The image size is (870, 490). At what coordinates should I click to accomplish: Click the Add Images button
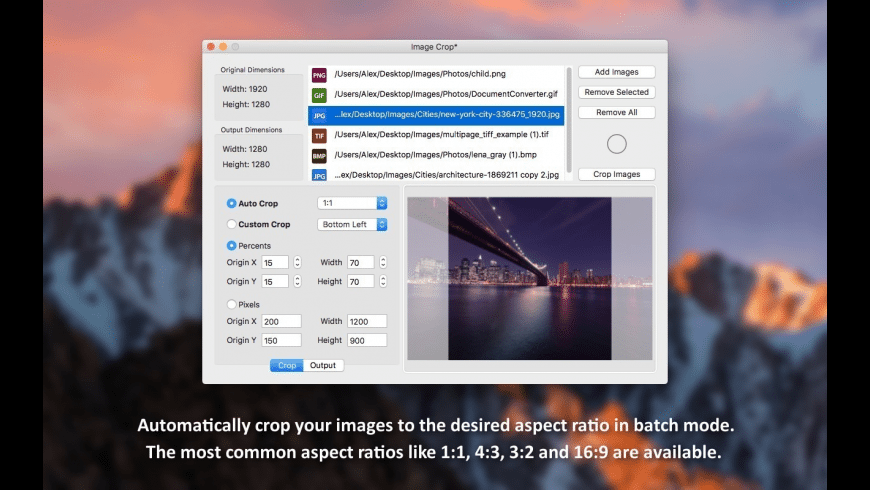click(x=616, y=72)
